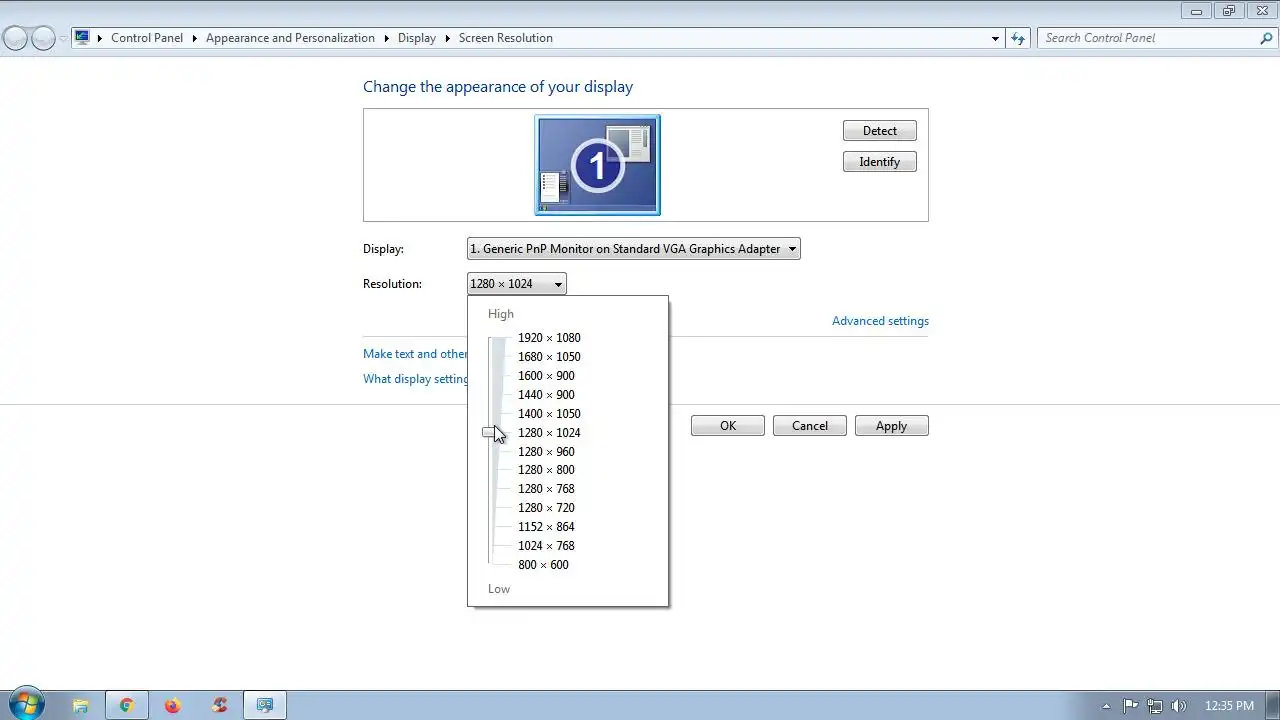Open the Windows Start menu
This screenshot has width=1280, height=720.
(x=26, y=705)
